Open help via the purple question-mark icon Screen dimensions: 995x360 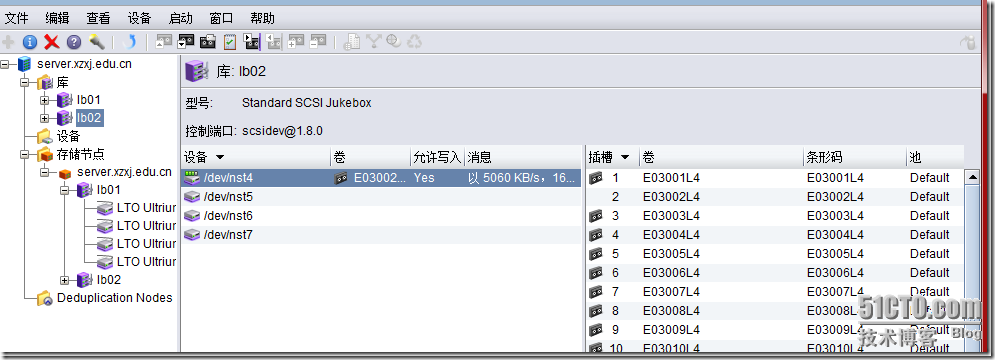(74, 43)
